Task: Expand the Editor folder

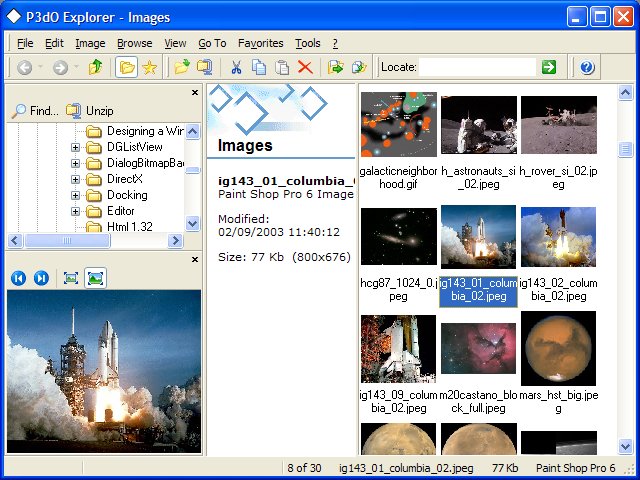Action: pos(75,211)
